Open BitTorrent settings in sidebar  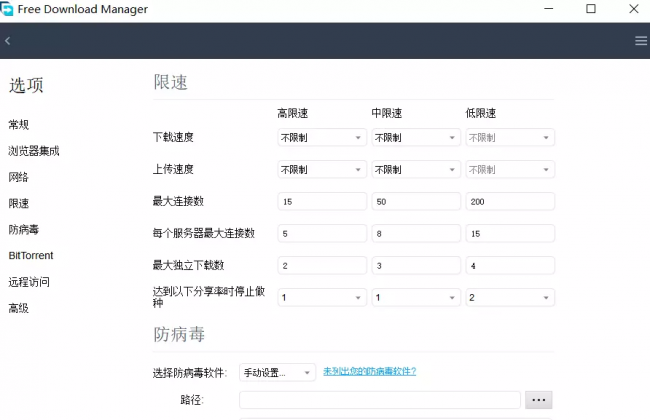tap(31, 255)
